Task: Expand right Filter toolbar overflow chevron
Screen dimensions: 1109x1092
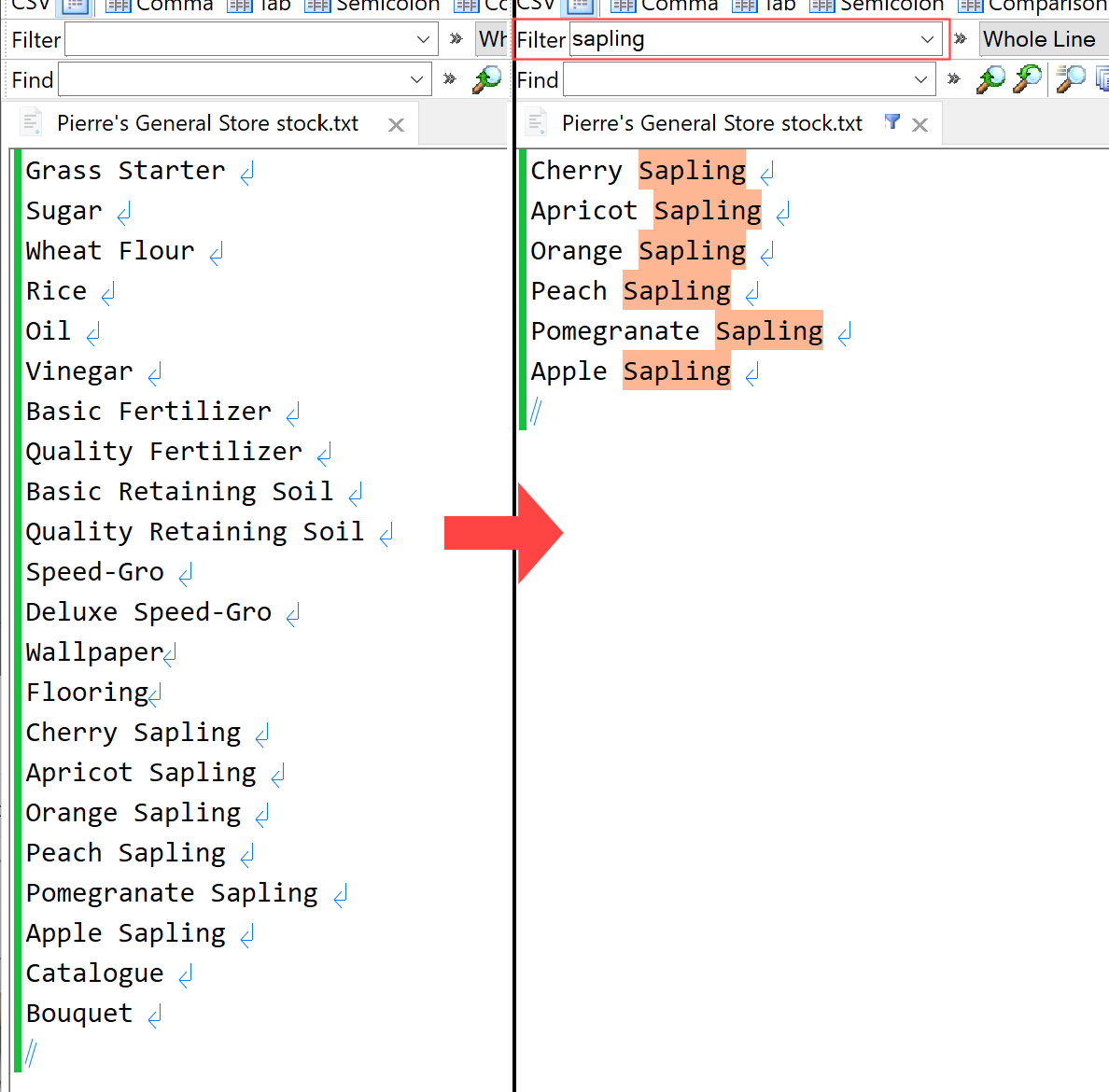Action: point(961,39)
